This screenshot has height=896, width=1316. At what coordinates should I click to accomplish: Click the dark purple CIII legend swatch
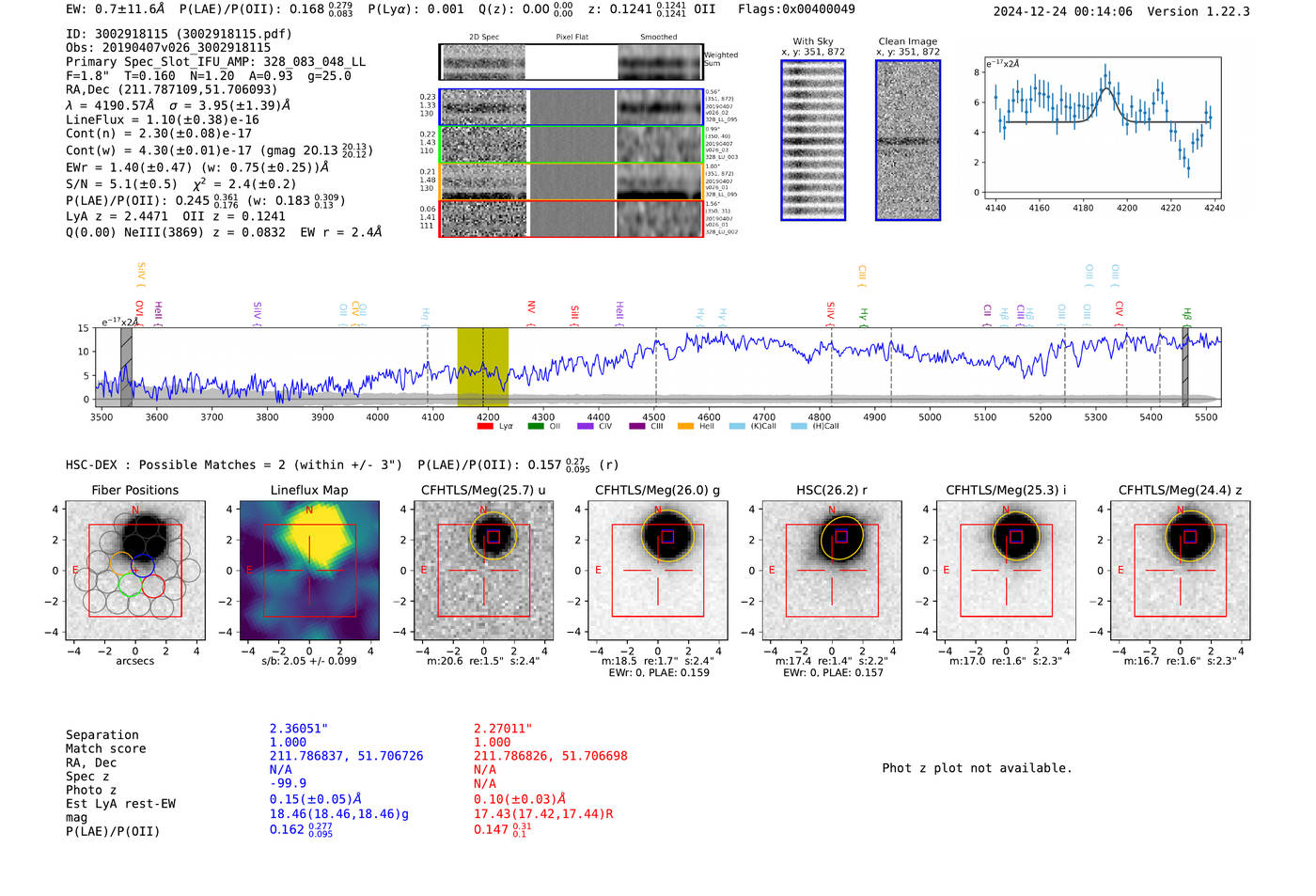coord(637,427)
